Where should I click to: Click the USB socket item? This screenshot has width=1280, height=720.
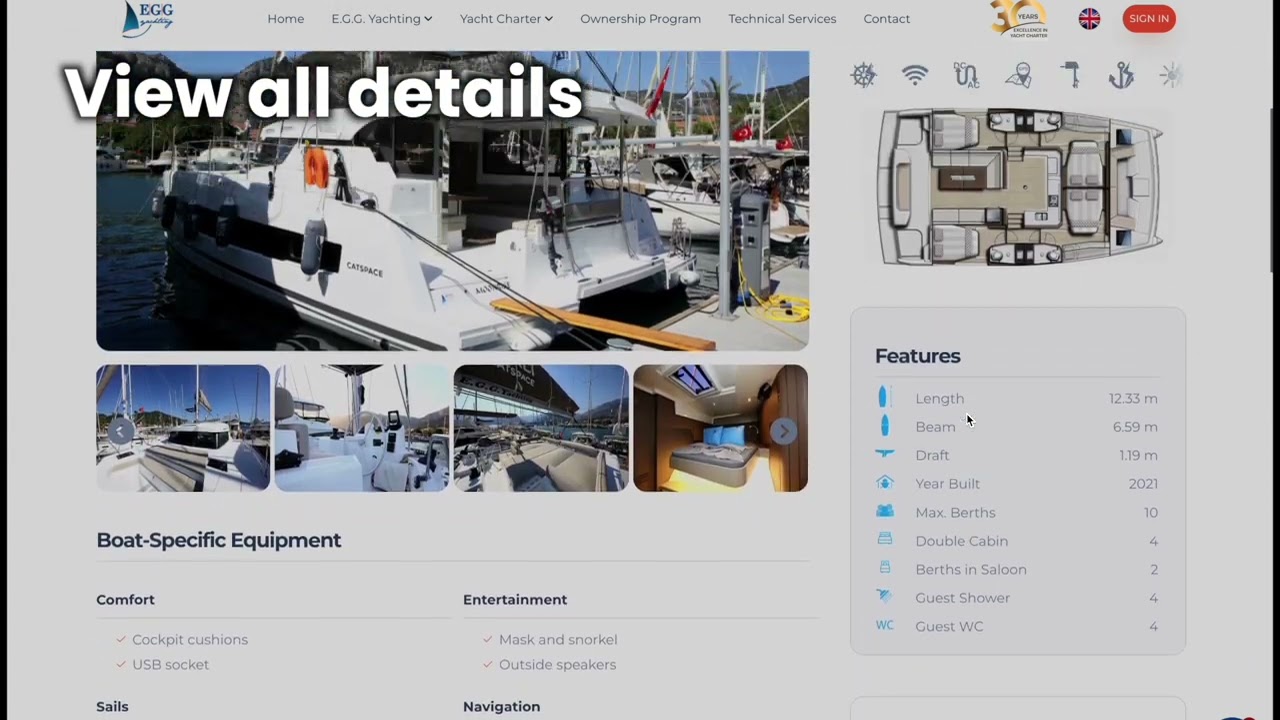[x=171, y=665]
